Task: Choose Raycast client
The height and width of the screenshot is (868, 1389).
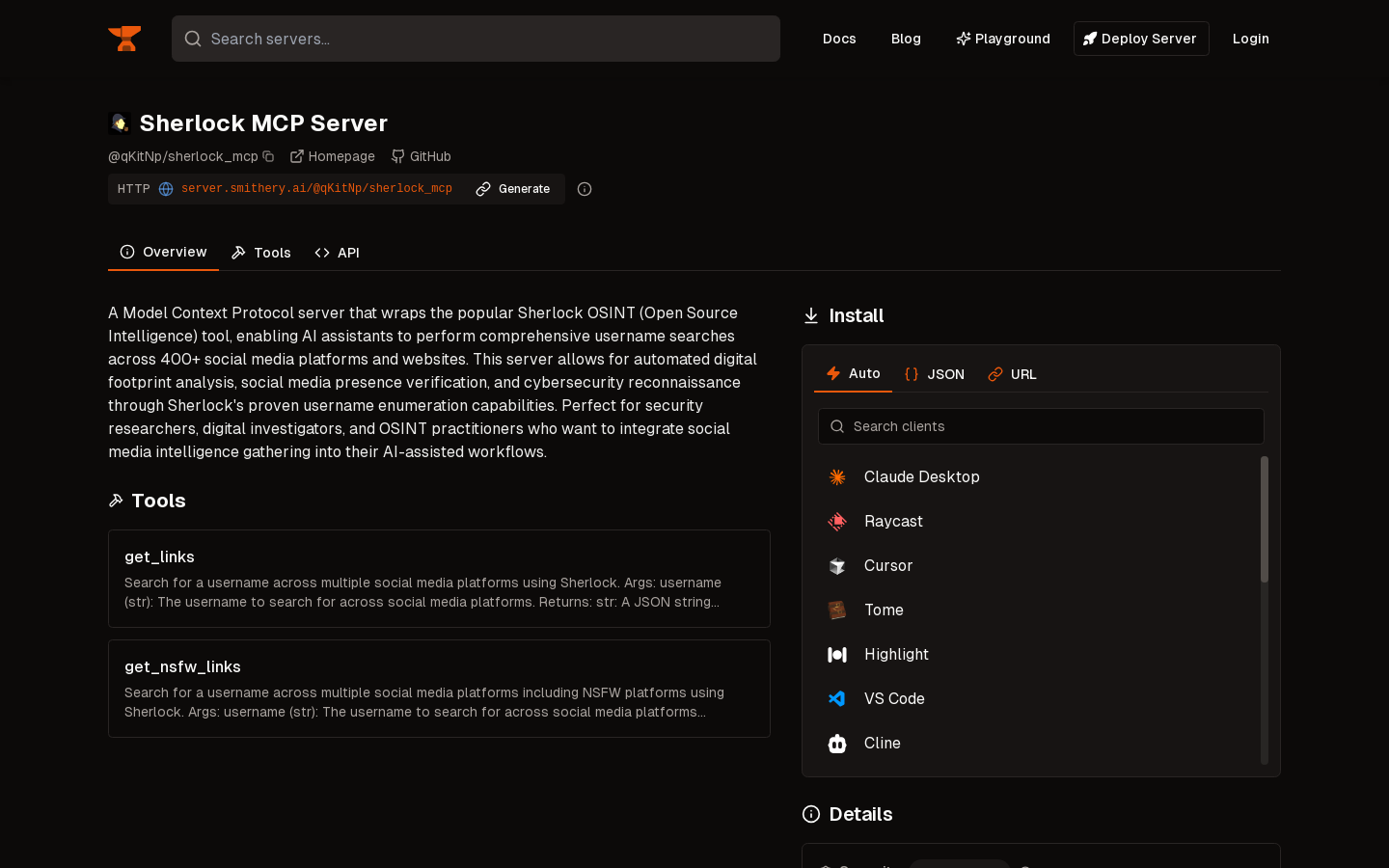Action: (x=1036, y=521)
